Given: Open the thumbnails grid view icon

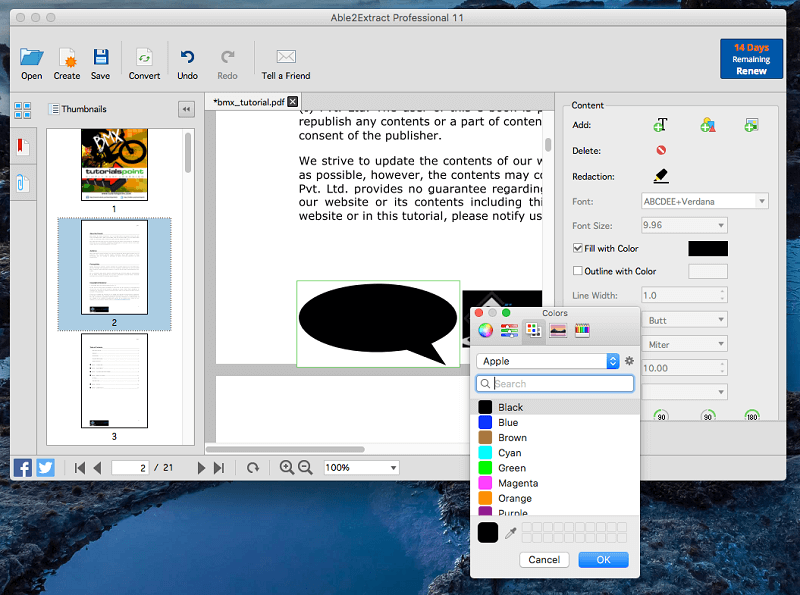Looking at the screenshot, I should tap(22, 110).
